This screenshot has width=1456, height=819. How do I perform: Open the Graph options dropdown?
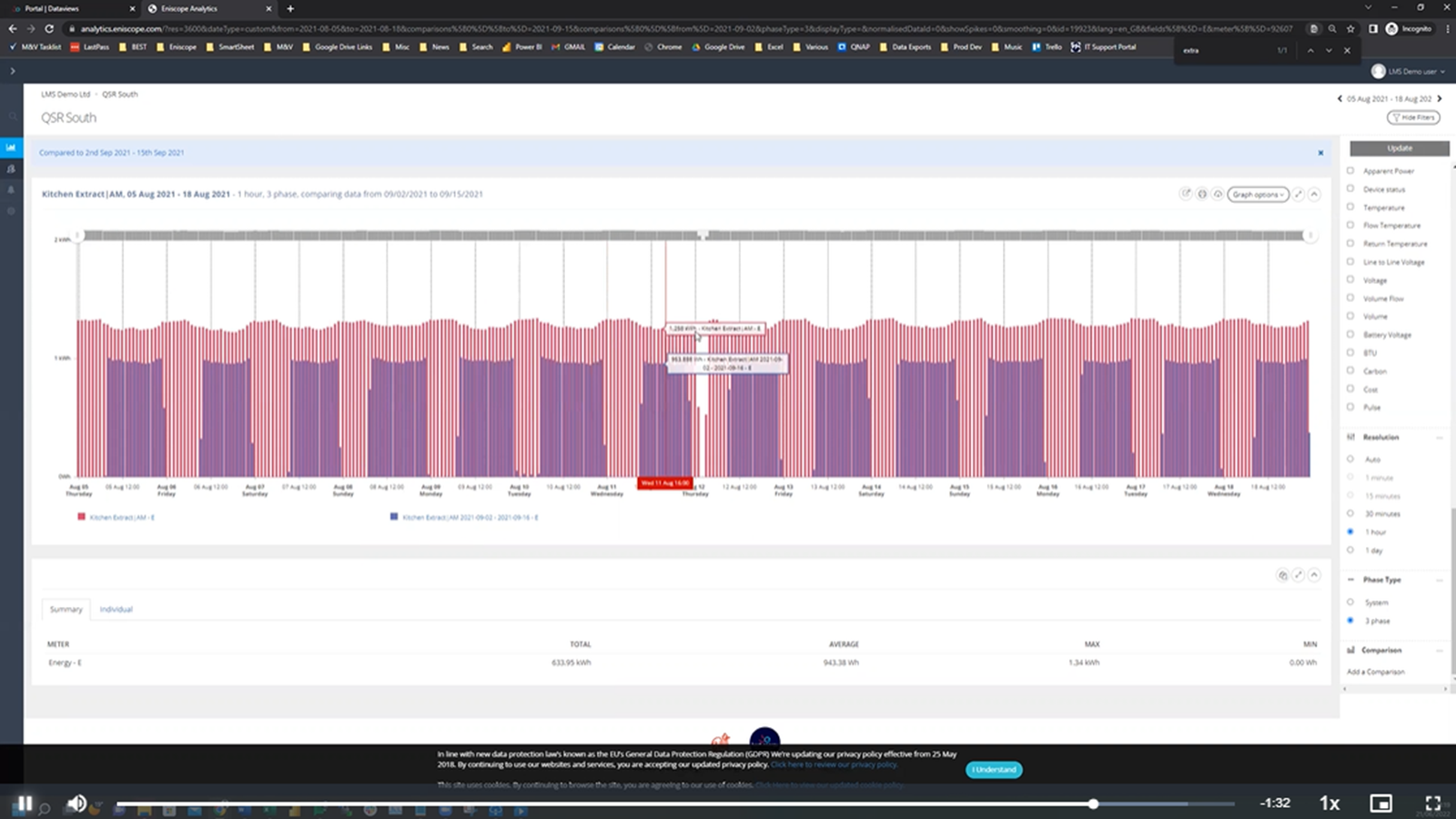click(1258, 194)
